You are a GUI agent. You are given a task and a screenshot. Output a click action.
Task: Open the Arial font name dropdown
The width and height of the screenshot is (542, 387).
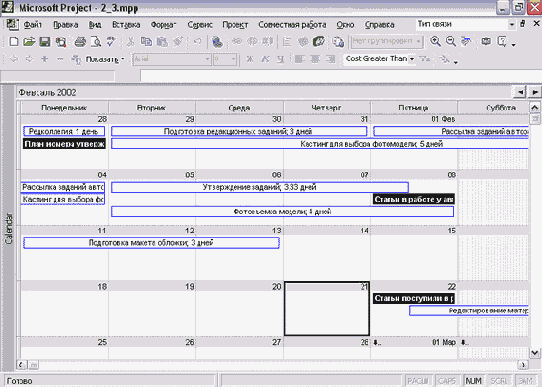tap(207, 59)
